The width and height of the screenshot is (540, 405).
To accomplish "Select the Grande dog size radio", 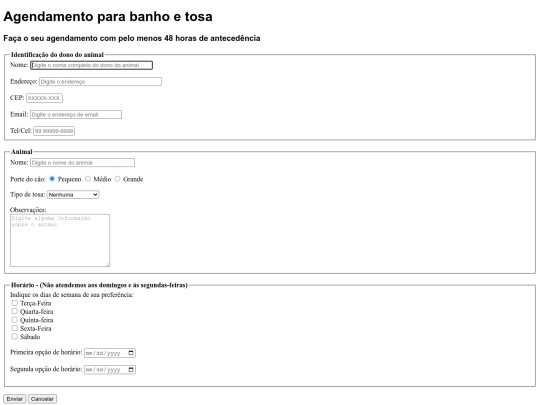I will pos(117,179).
